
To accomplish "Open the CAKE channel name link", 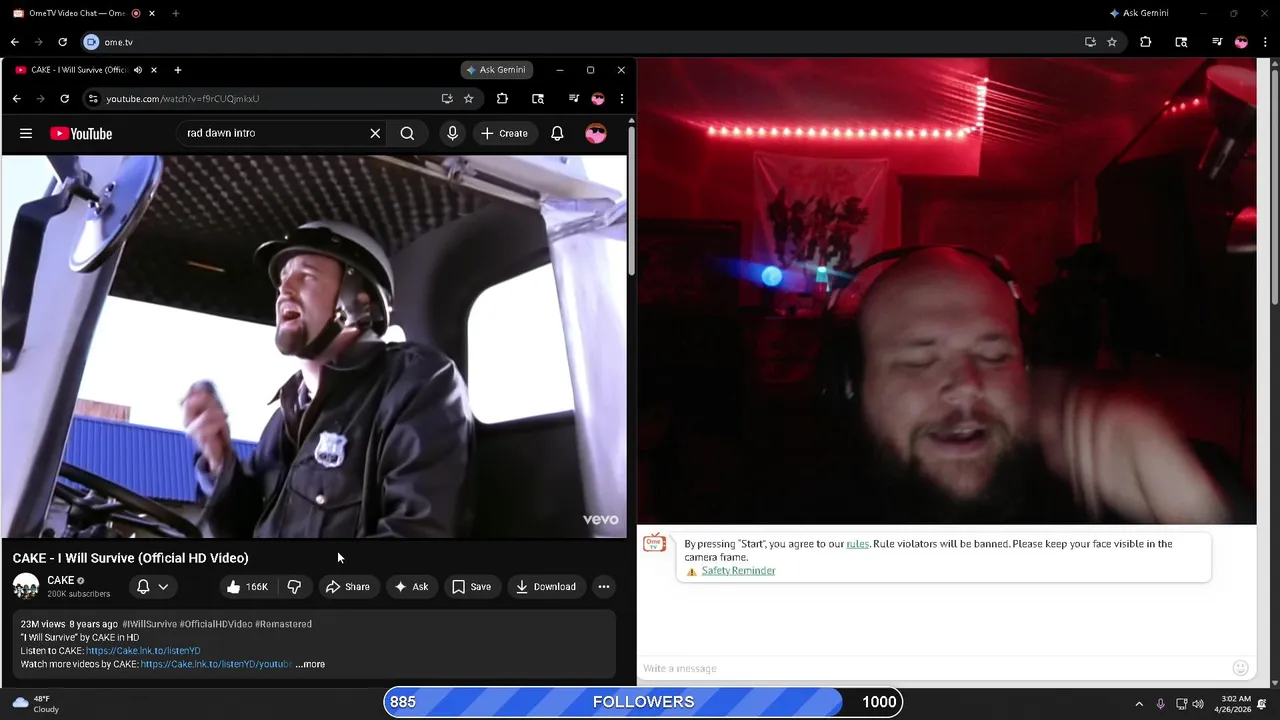I will tap(61, 581).
